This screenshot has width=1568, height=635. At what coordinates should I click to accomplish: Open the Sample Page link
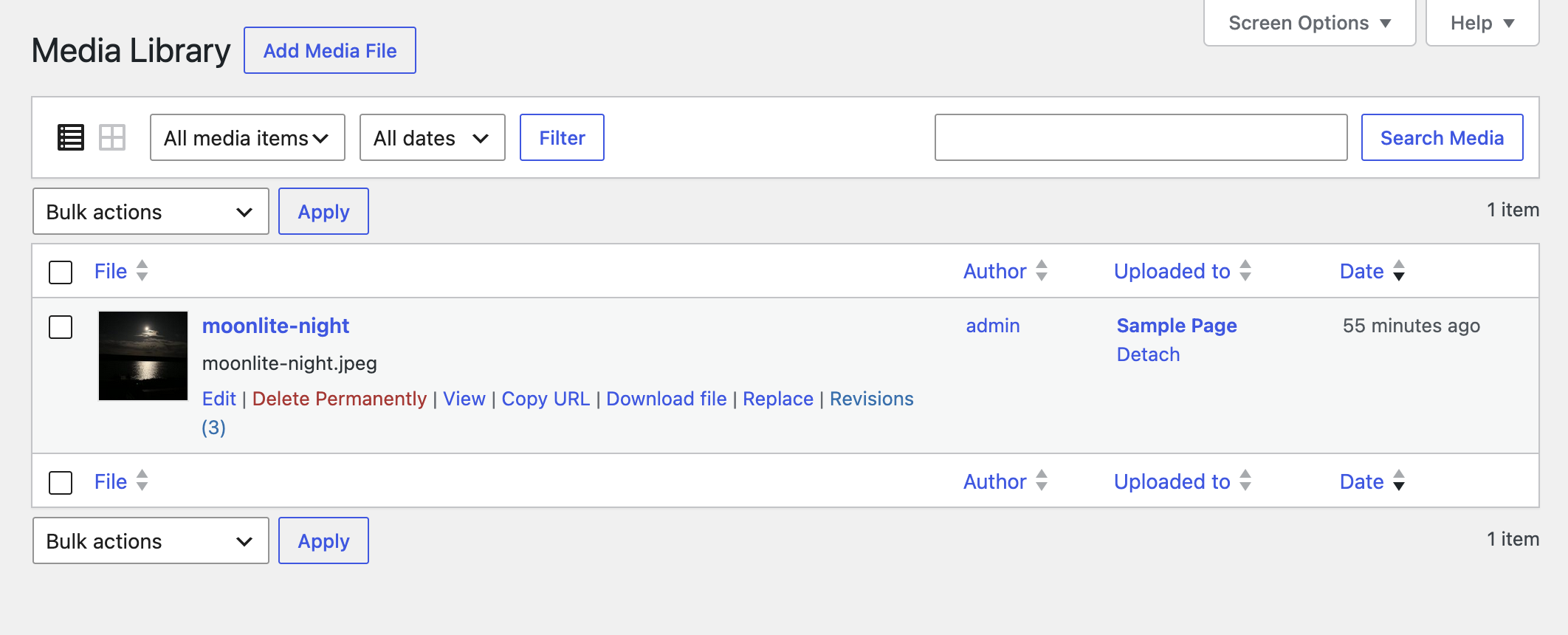(x=1177, y=326)
